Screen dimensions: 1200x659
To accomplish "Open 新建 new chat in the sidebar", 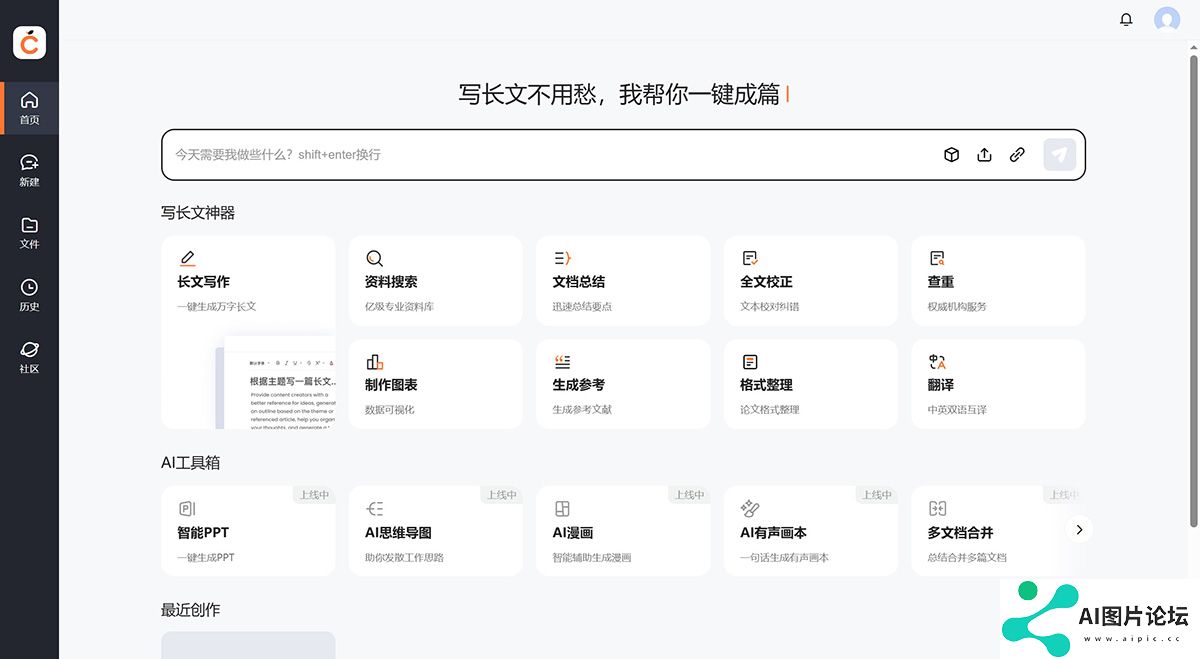I will 30,170.
